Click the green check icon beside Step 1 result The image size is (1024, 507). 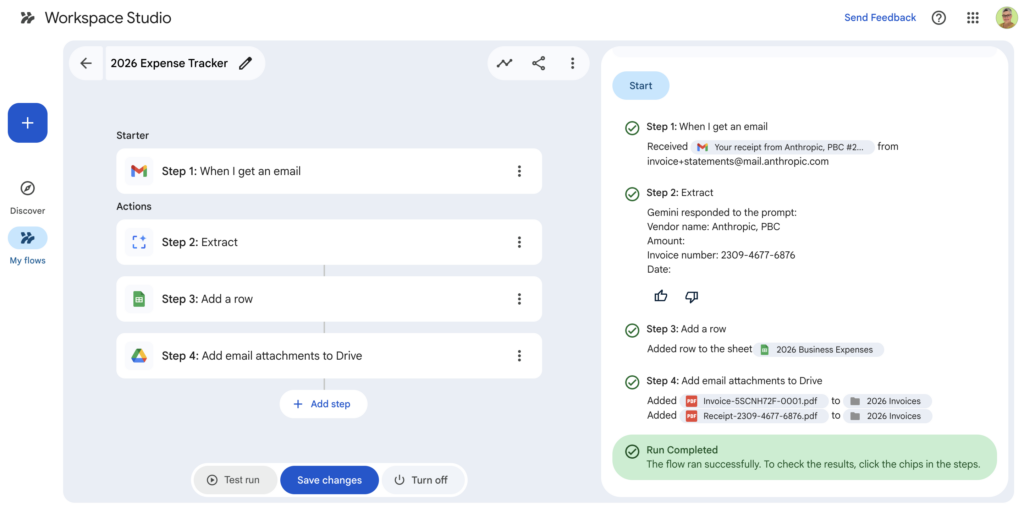pyautogui.click(x=632, y=128)
